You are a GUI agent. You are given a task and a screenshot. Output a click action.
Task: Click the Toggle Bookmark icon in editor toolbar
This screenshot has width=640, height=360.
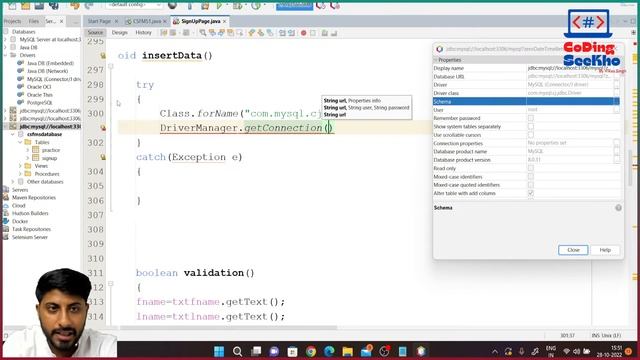click(270, 33)
